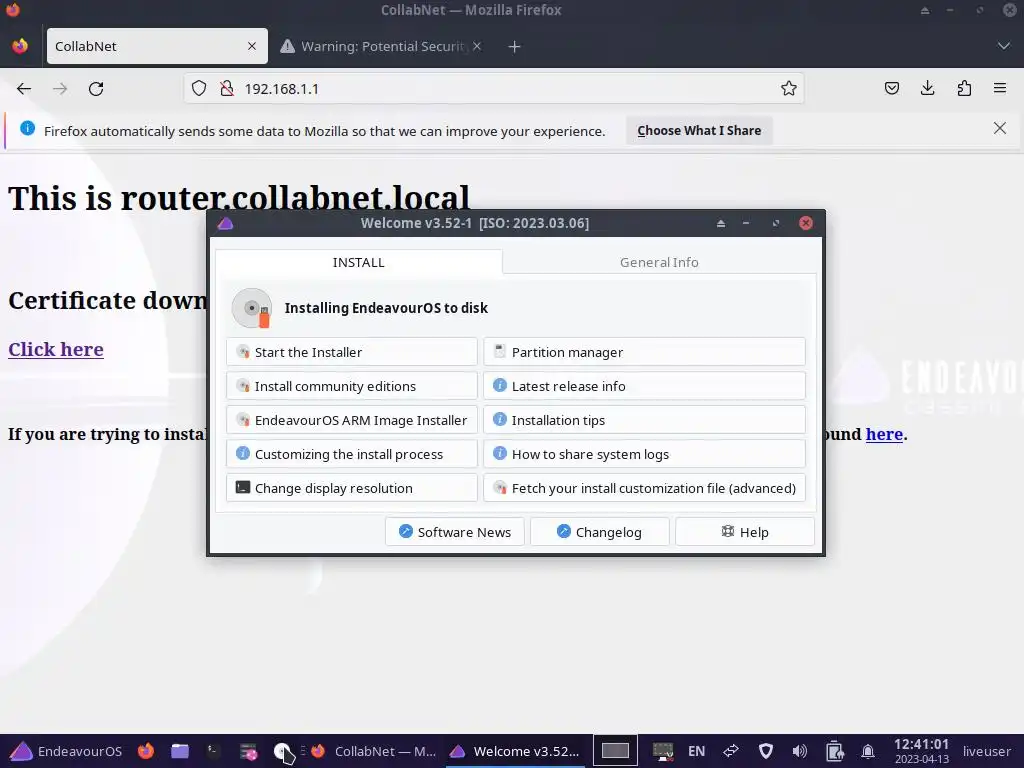
Task: Click the Help button in the Welcome window
Action: 744,532
